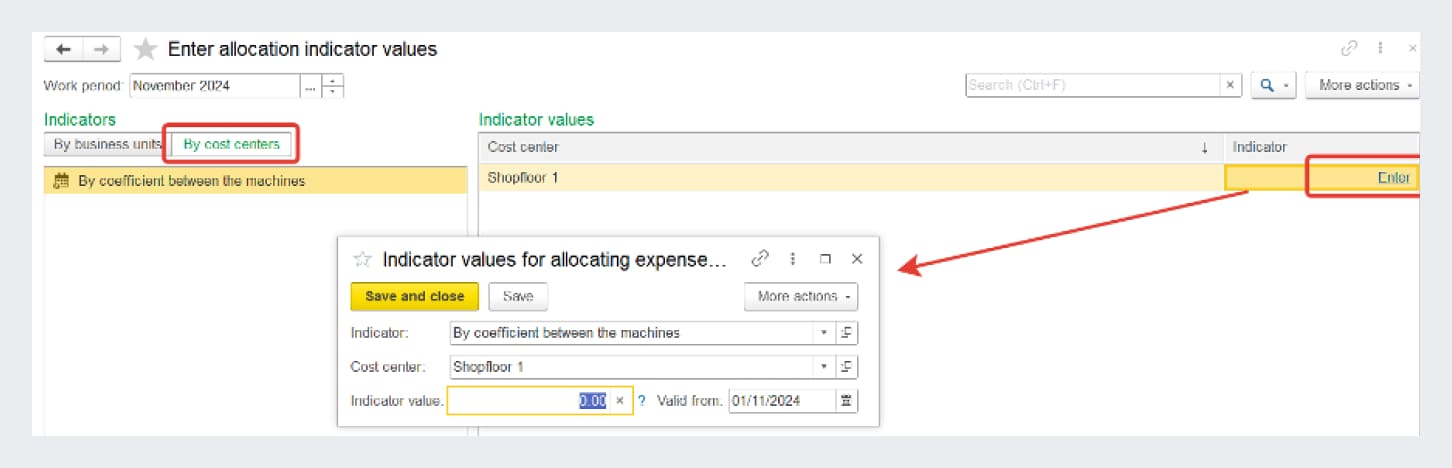Select the By cost centers tab

pyautogui.click(x=232, y=145)
